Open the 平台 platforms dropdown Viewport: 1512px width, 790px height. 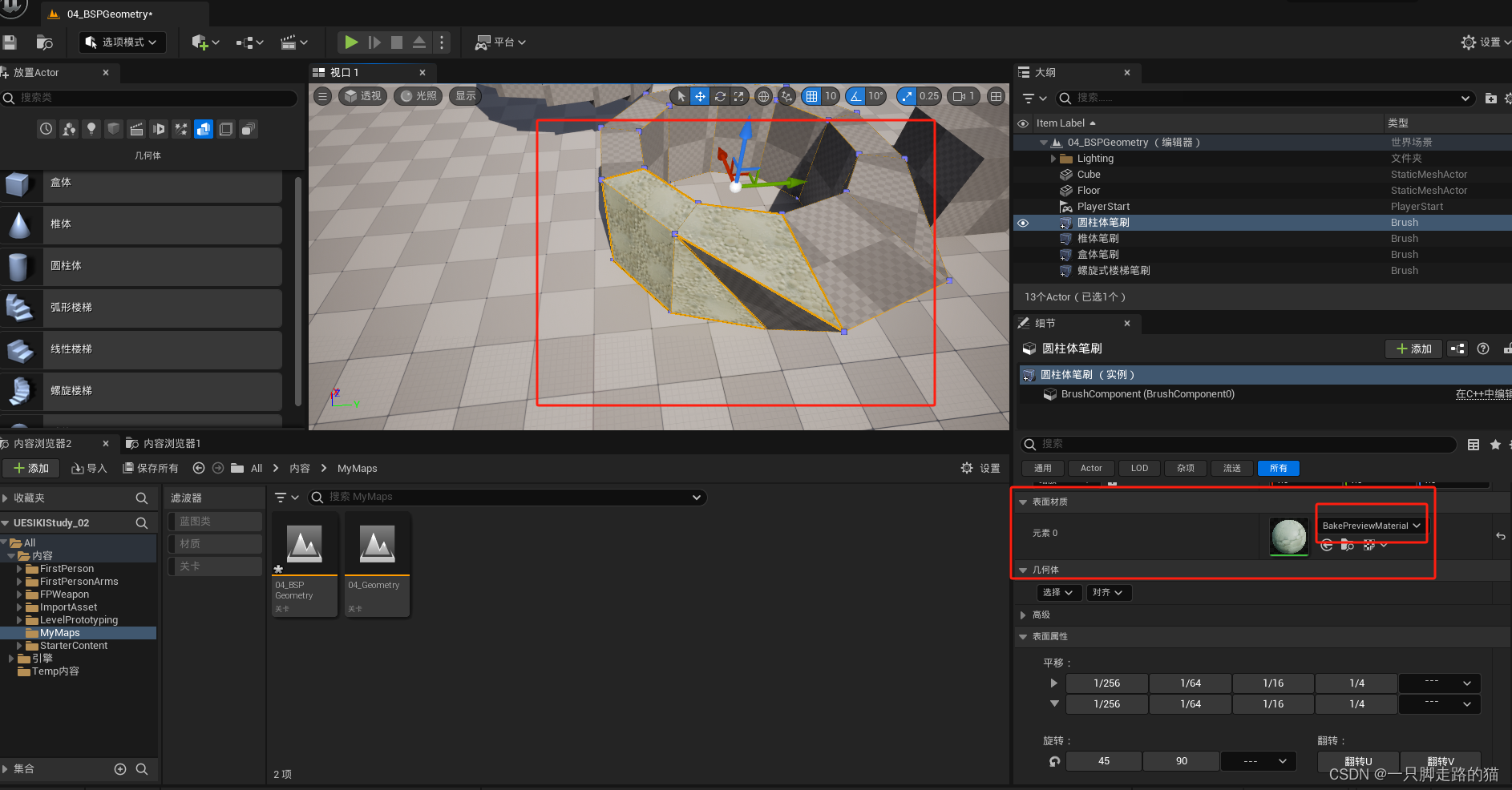(x=500, y=42)
